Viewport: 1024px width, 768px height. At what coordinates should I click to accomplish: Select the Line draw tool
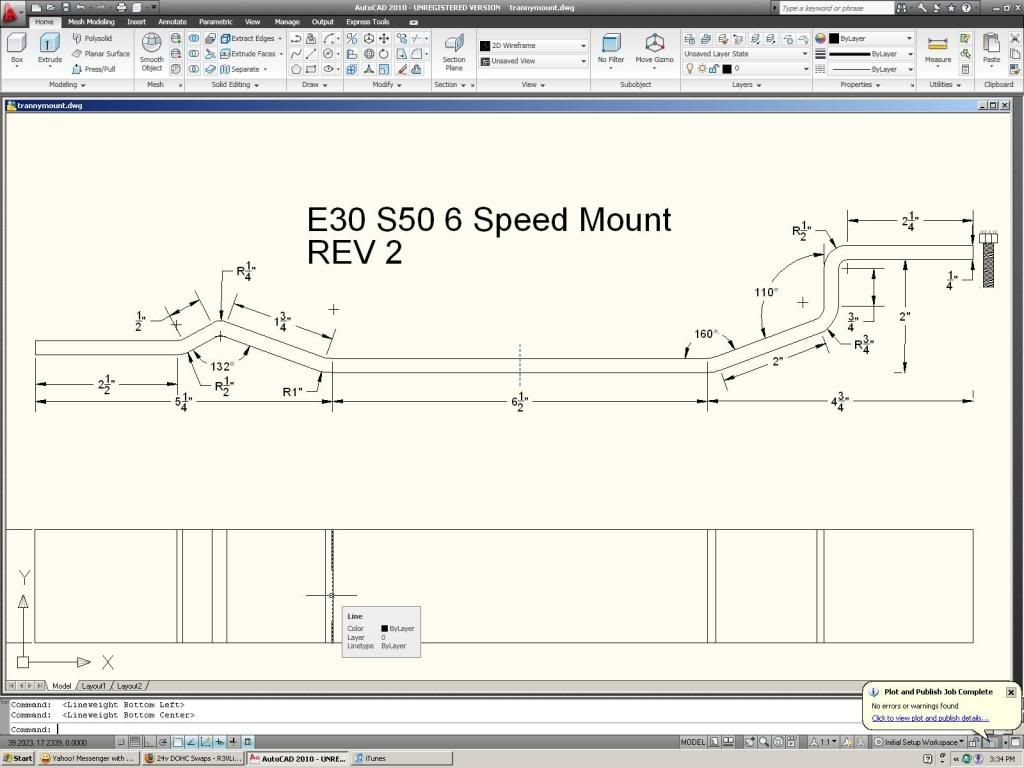click(x=312, y=54)
